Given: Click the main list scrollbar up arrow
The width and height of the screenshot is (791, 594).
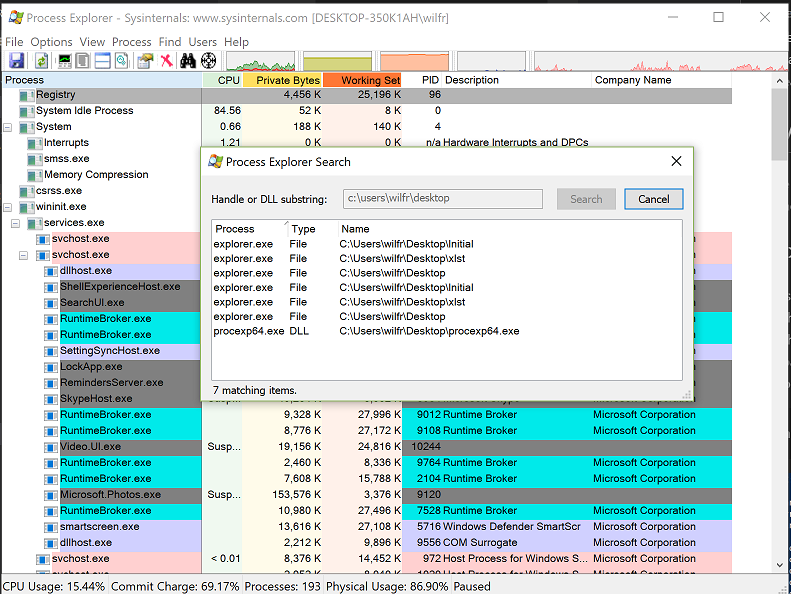Looking at the screenshot, I should 779,80.
